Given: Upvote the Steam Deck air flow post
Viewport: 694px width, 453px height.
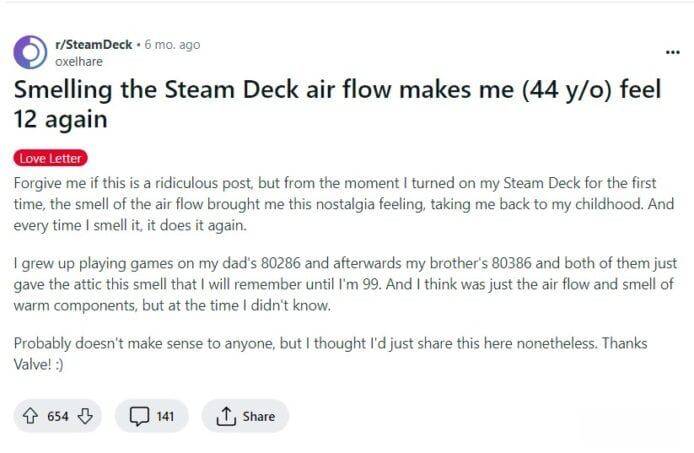Looking at the screenshot, I should (32, 416).
